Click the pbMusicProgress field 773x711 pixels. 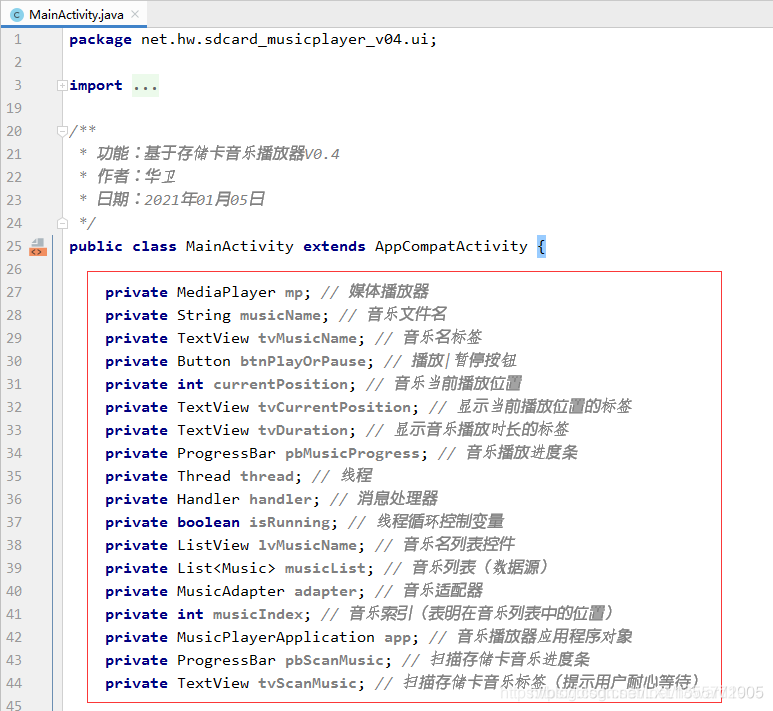coord(352,453)
